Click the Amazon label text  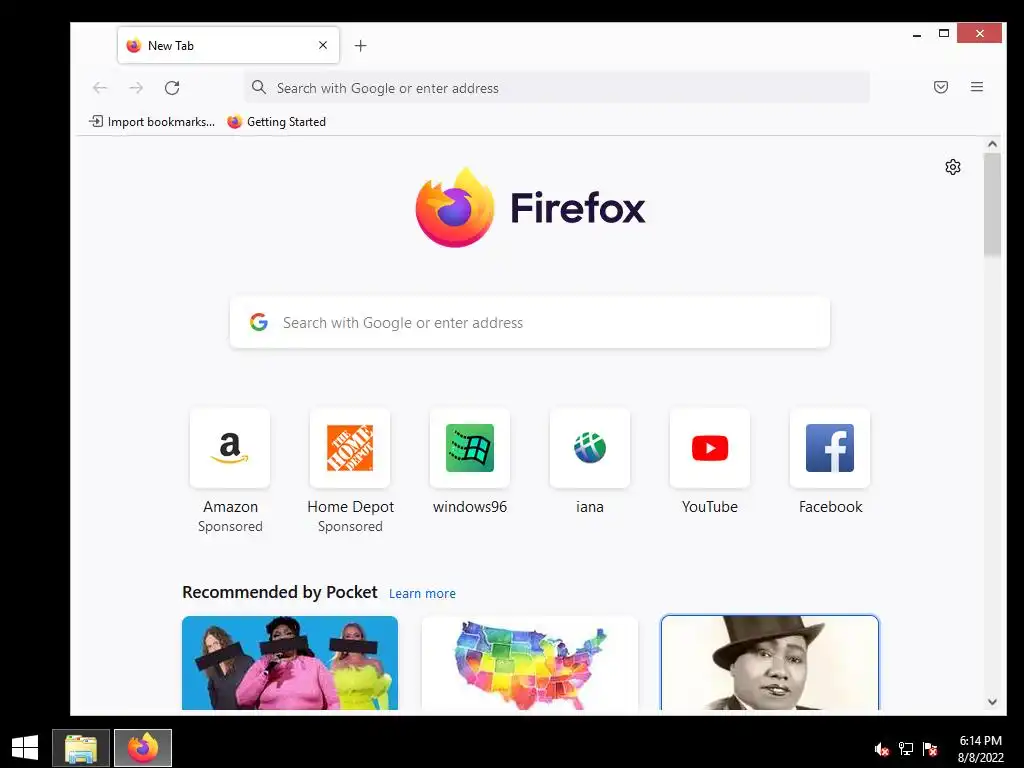click(x=231, y=507)
